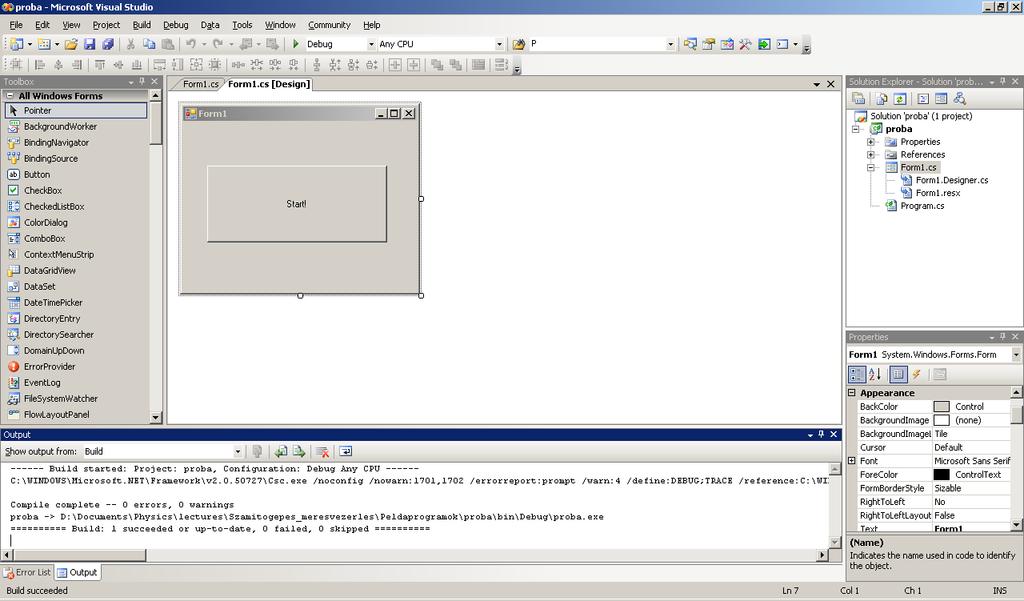Screen dimensions: 1024x601
Task: Select the FormBorderStyle property row
Action: point(933,488)
